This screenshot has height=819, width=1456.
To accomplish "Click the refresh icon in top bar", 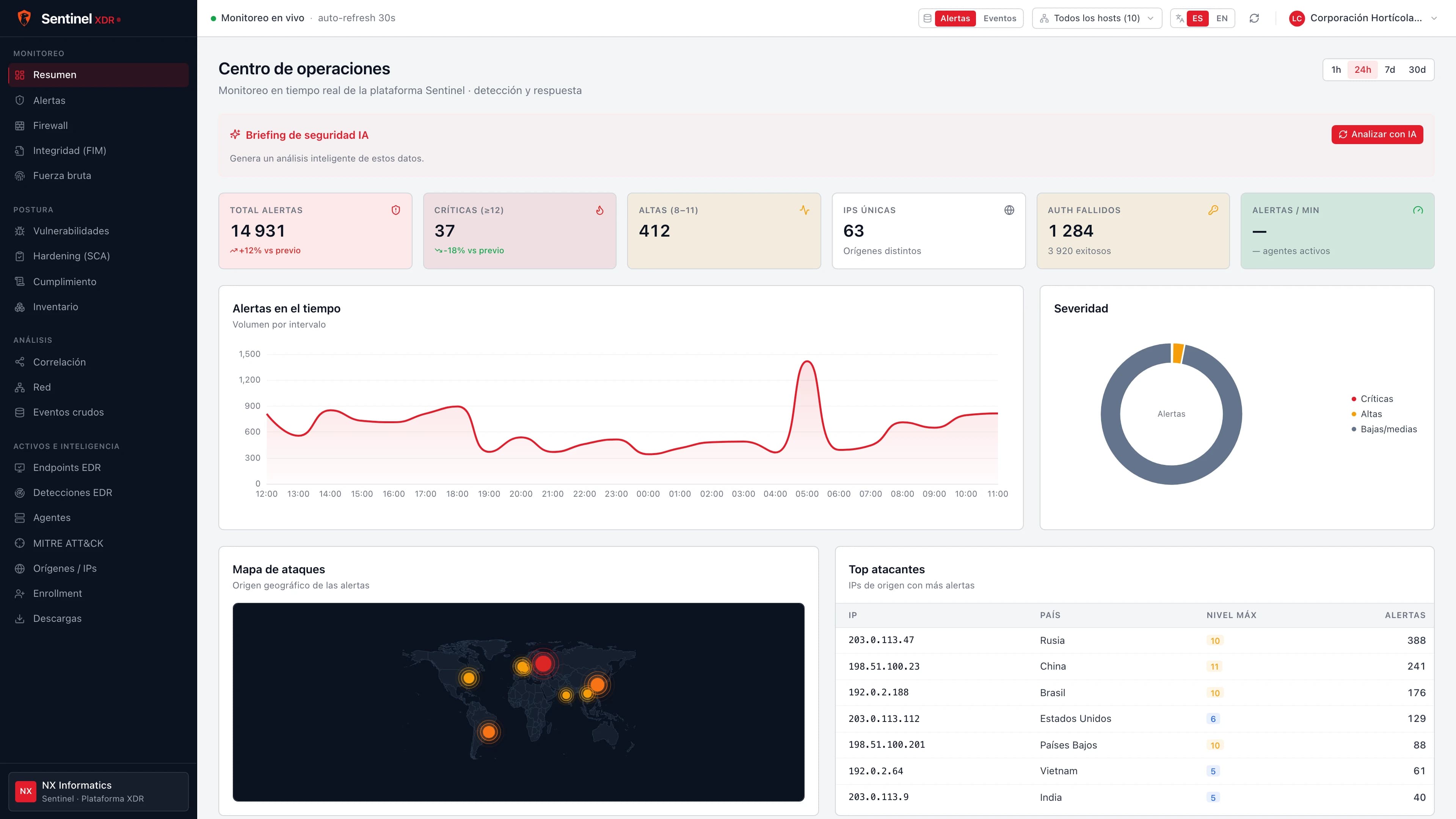I will pyautogui.click(x=1254, y=18).
